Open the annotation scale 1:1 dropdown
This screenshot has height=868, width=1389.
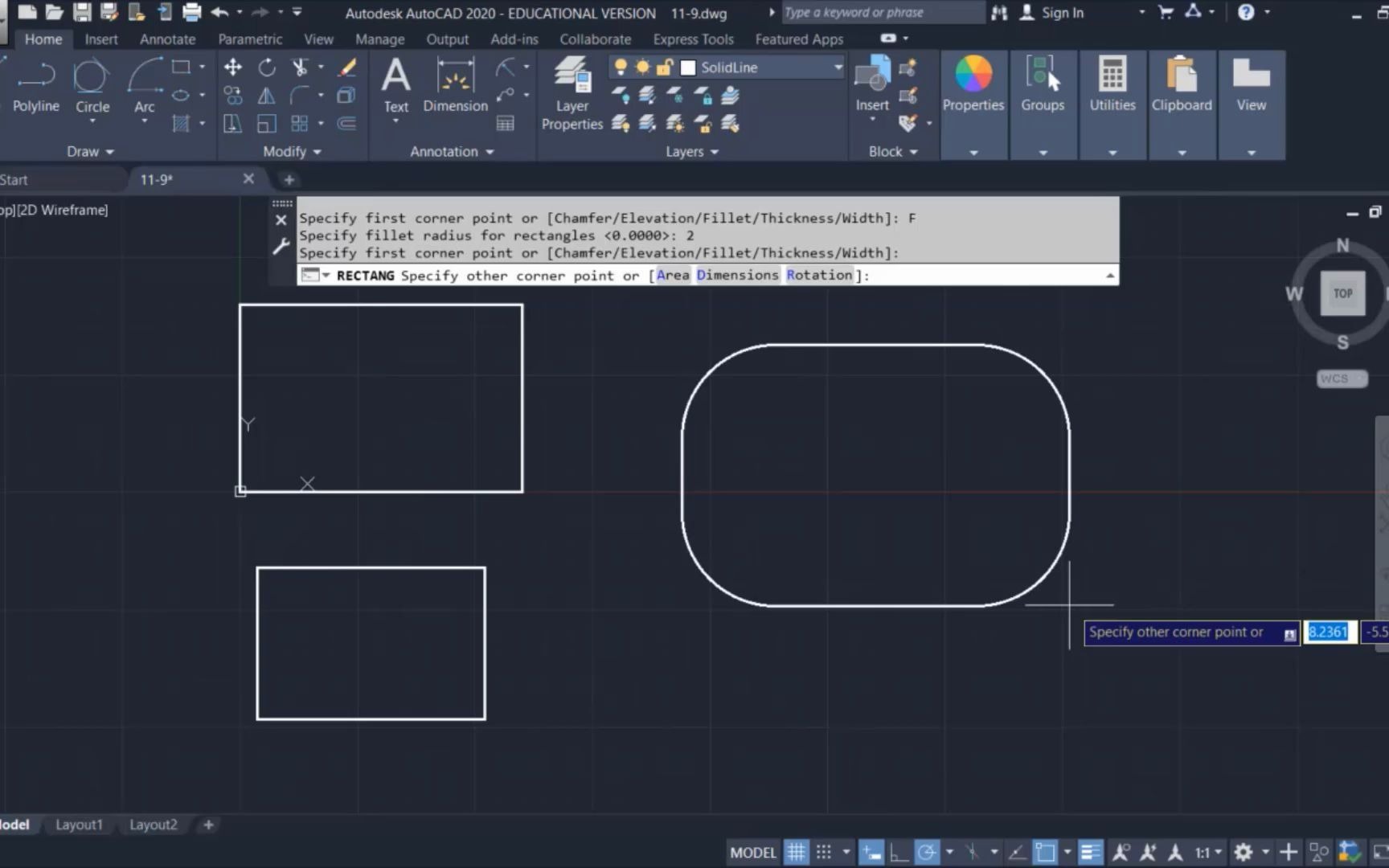[1208, 852]
